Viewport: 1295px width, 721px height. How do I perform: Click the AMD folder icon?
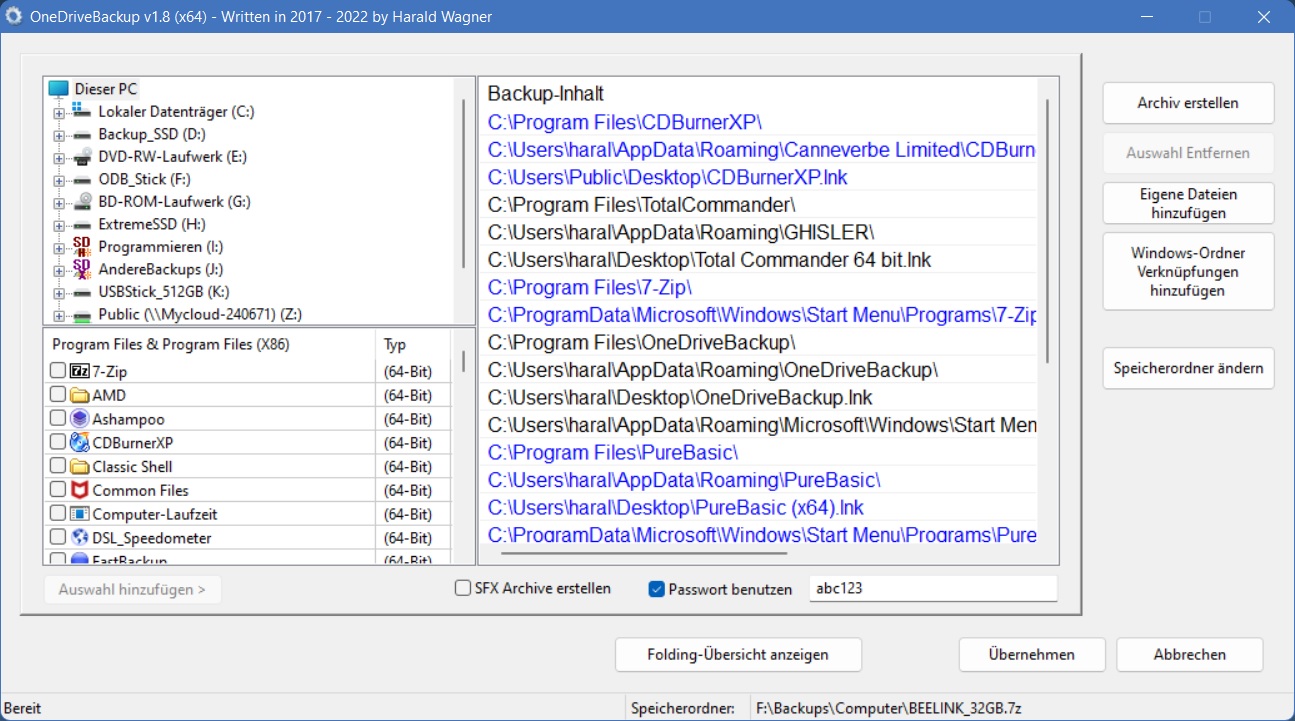point(79,395)
